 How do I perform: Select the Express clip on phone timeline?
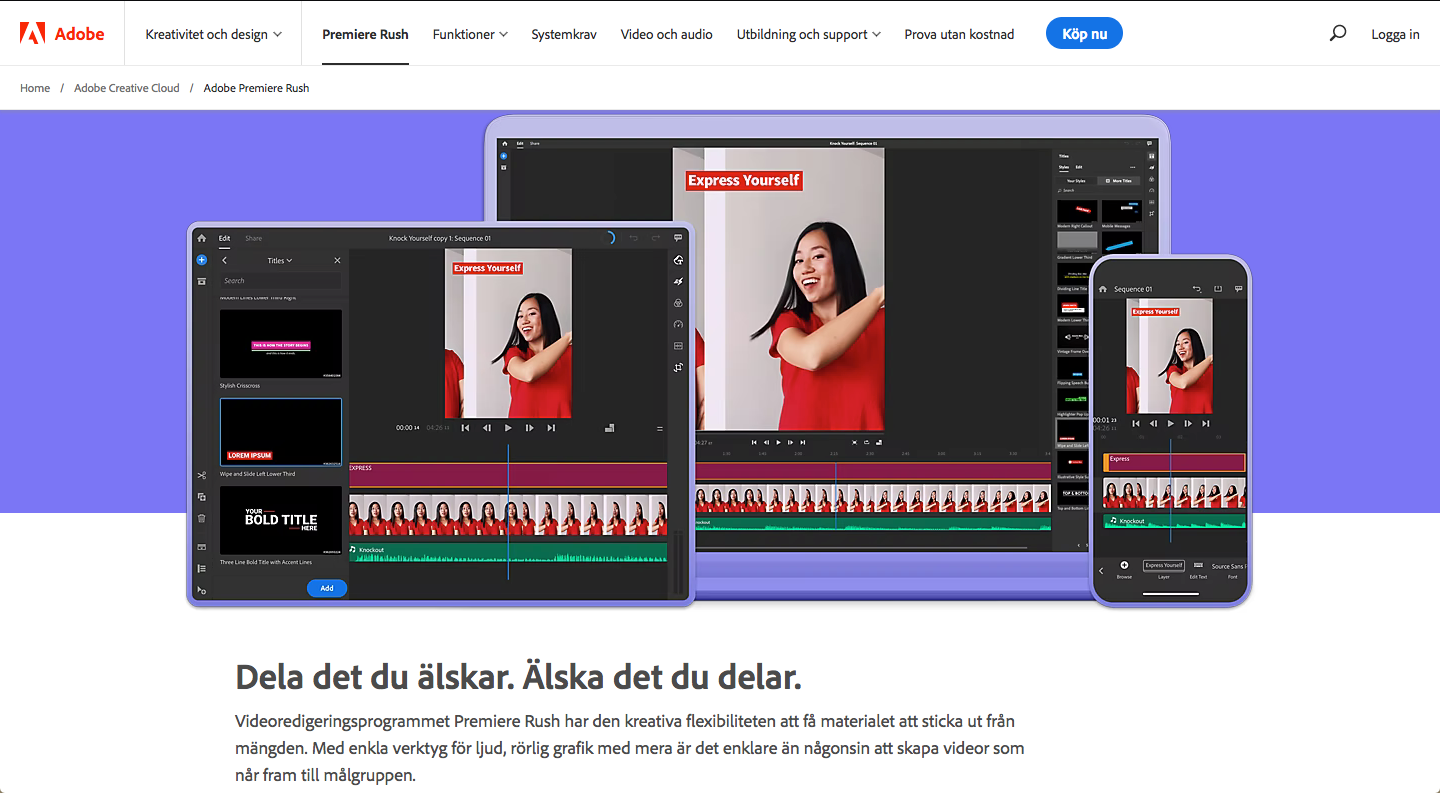click(x=1174, y=462)
